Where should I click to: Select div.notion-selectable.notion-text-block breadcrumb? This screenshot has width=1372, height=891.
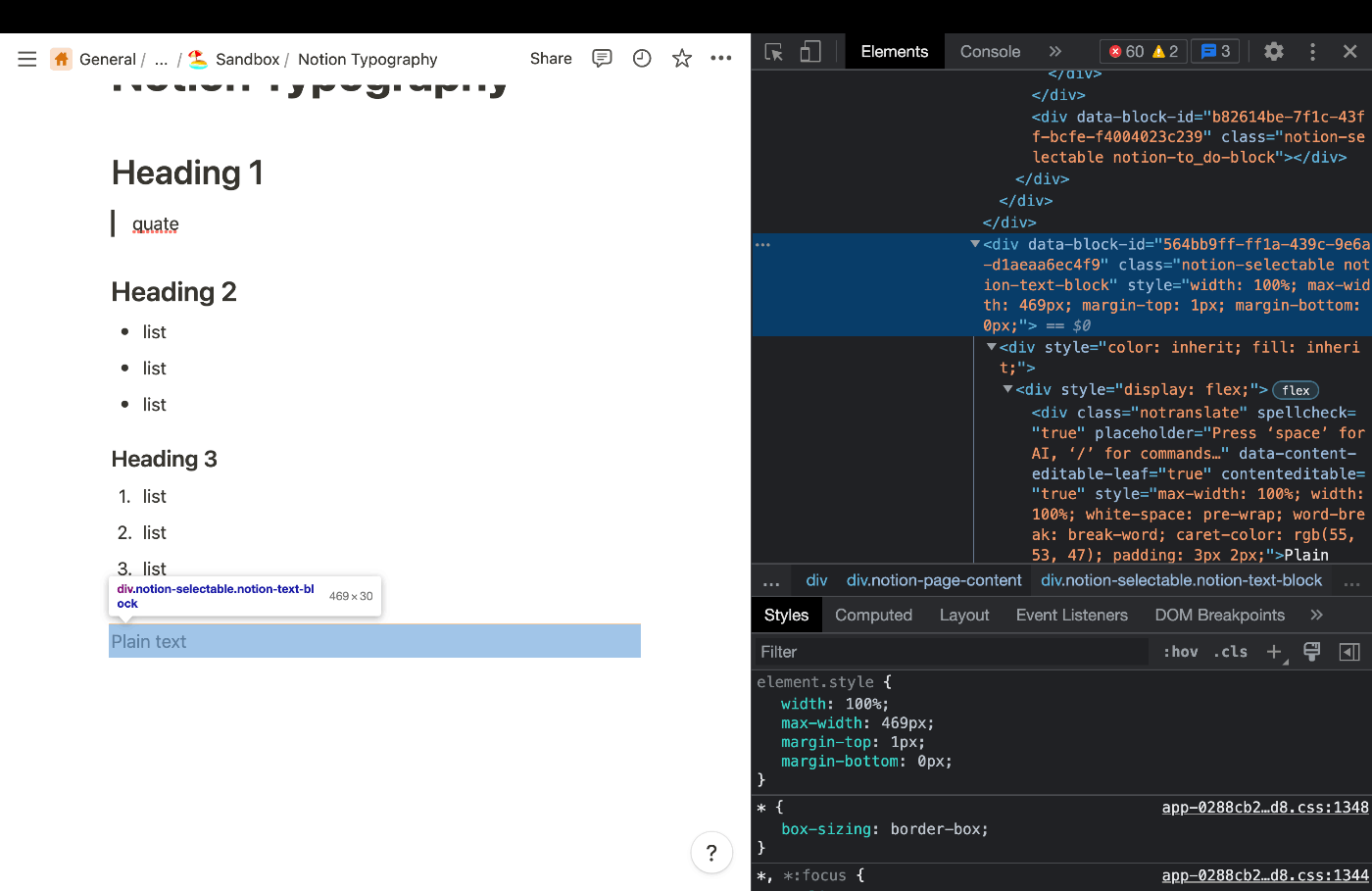[x=1181, y=580]
